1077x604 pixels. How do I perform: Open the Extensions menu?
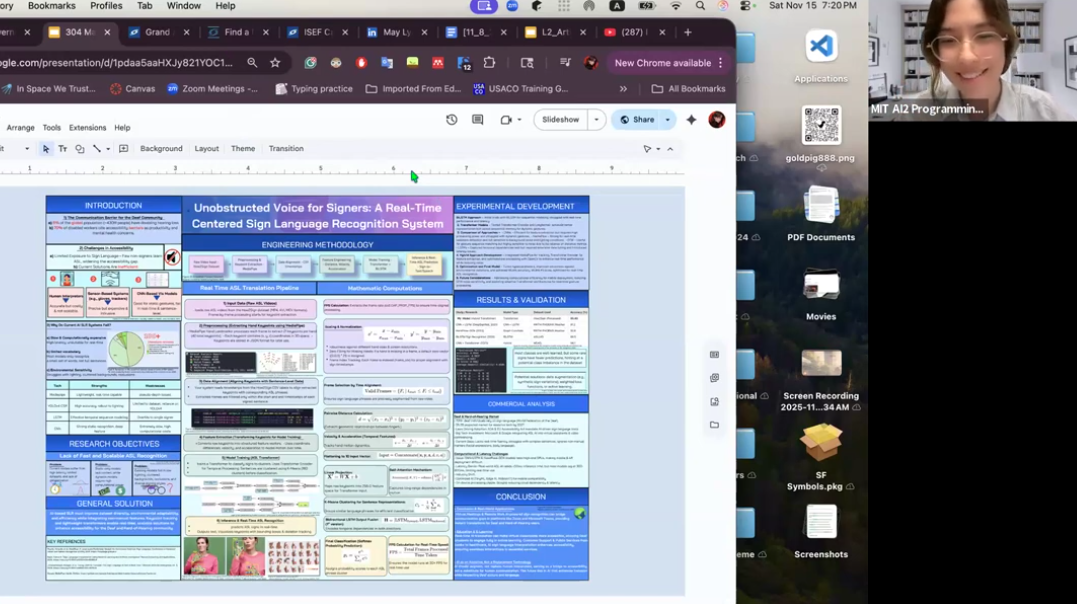tap(87, 128)
